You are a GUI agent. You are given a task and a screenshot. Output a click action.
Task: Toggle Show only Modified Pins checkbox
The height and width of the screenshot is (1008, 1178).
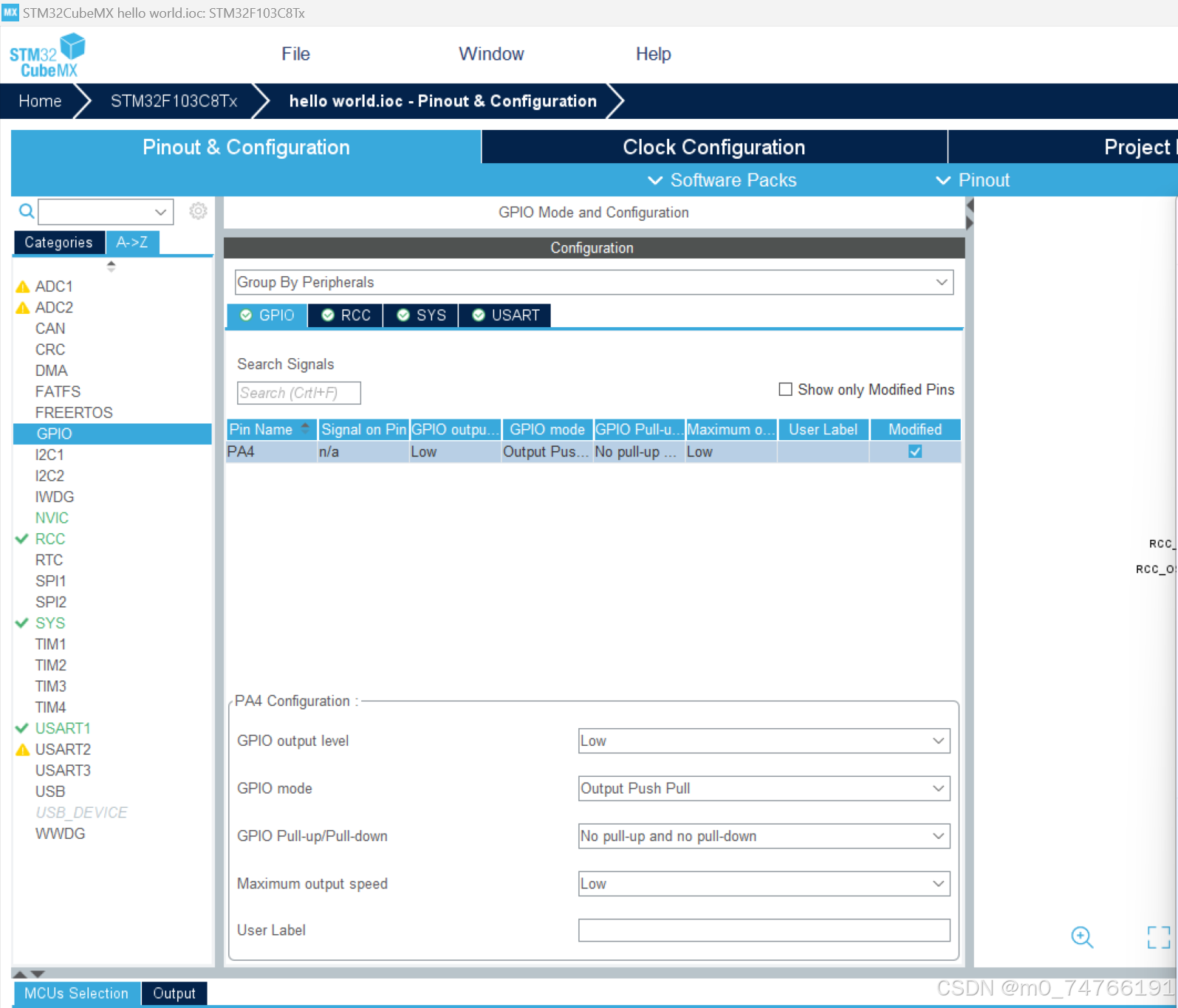[785, 389]
